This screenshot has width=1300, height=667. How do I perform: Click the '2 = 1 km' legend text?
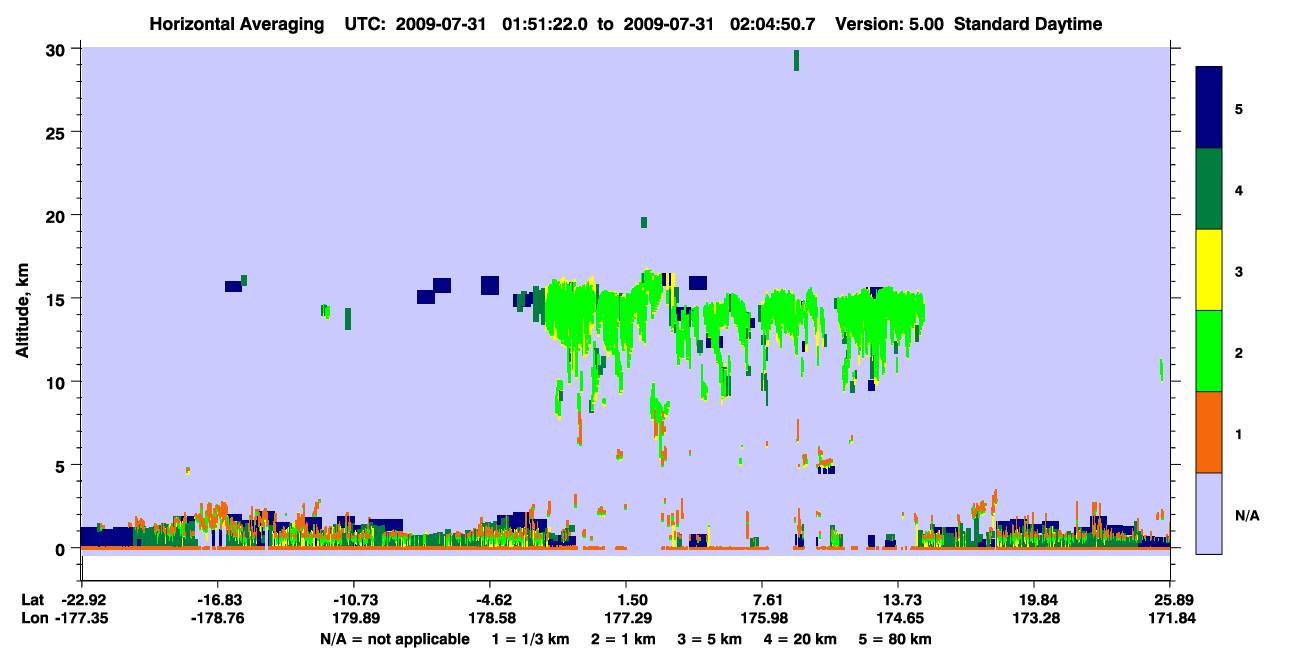(x=624, y=638)
